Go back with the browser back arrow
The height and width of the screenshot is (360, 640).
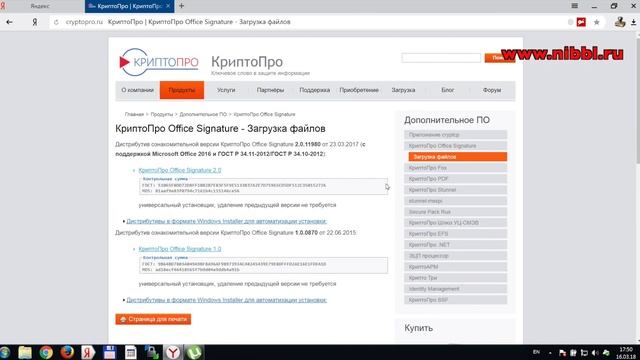pos(9,22)
